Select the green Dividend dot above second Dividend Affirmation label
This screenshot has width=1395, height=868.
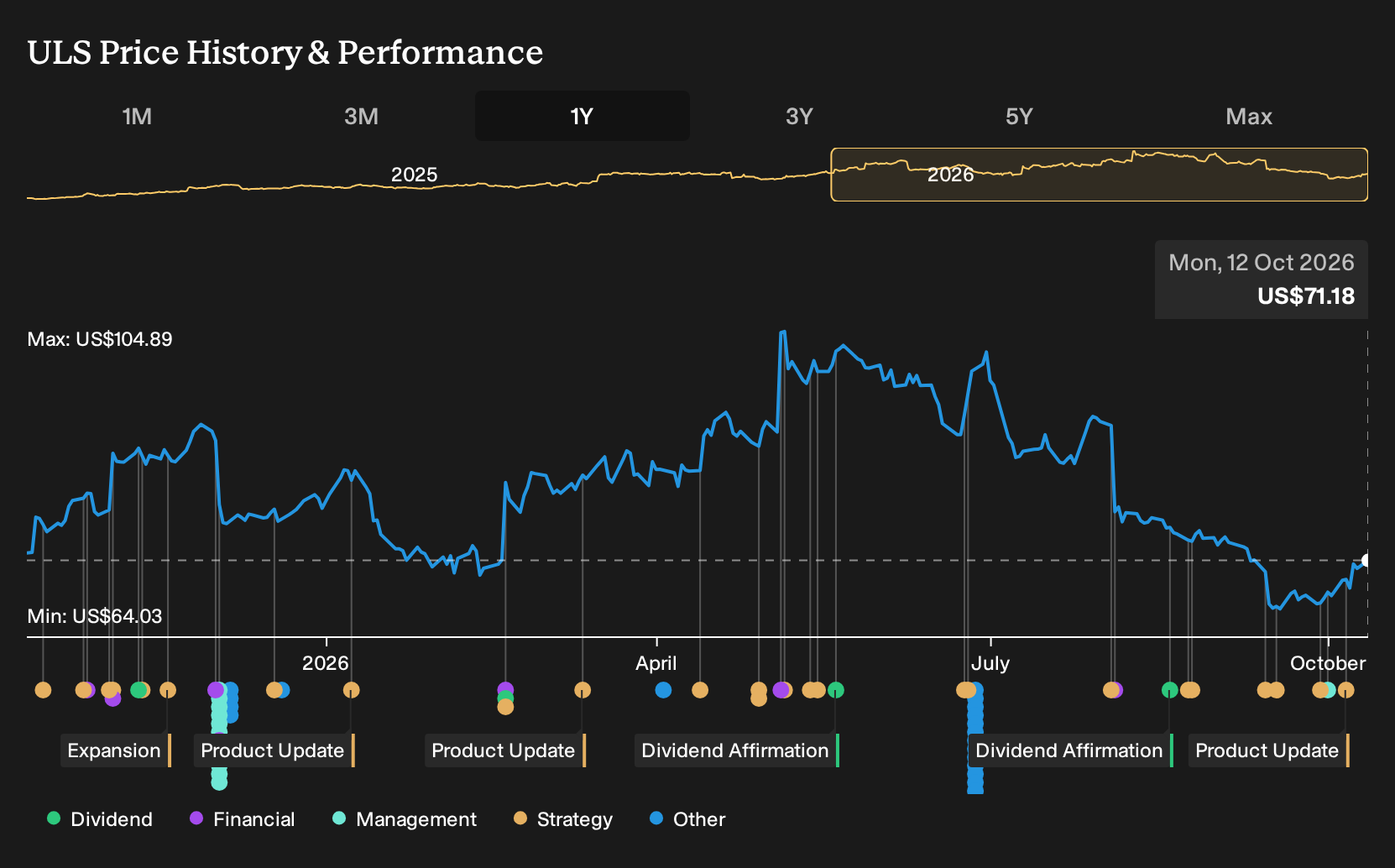tap(1169, 690)
